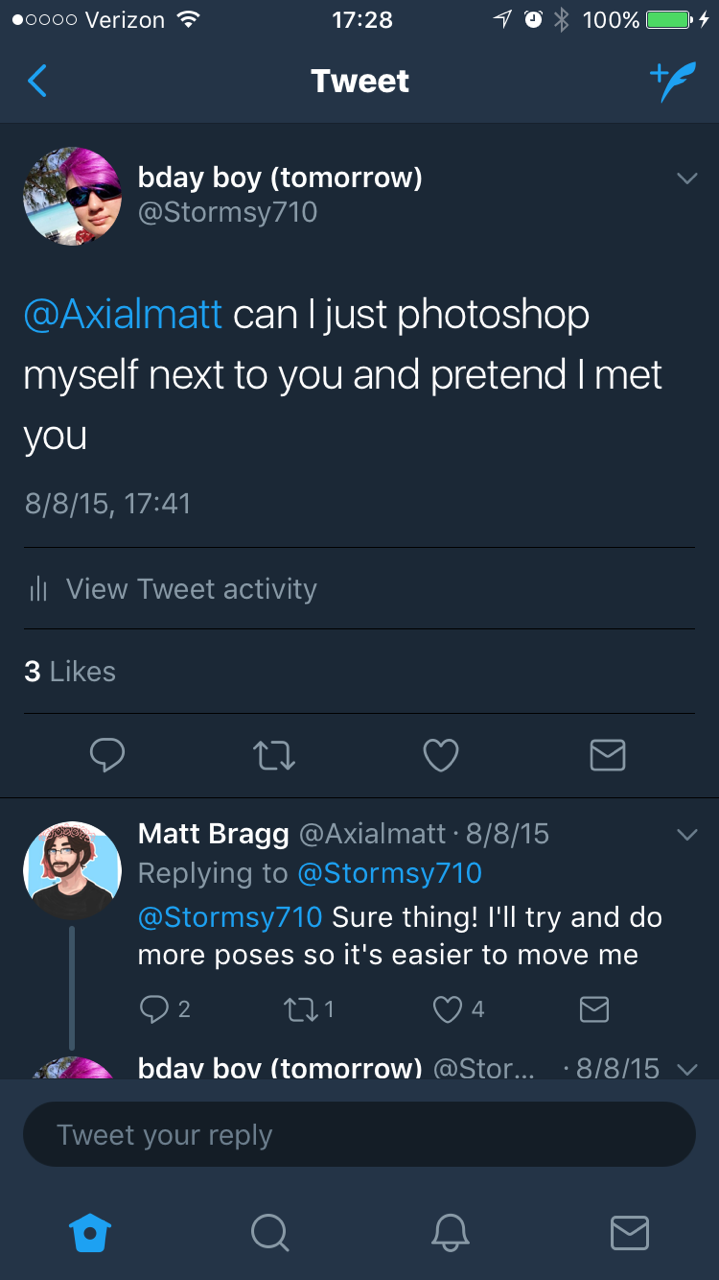Go to the Home tab
Image resolution: width=719 pixels, height=1280 pixels.
[90, 1233]
